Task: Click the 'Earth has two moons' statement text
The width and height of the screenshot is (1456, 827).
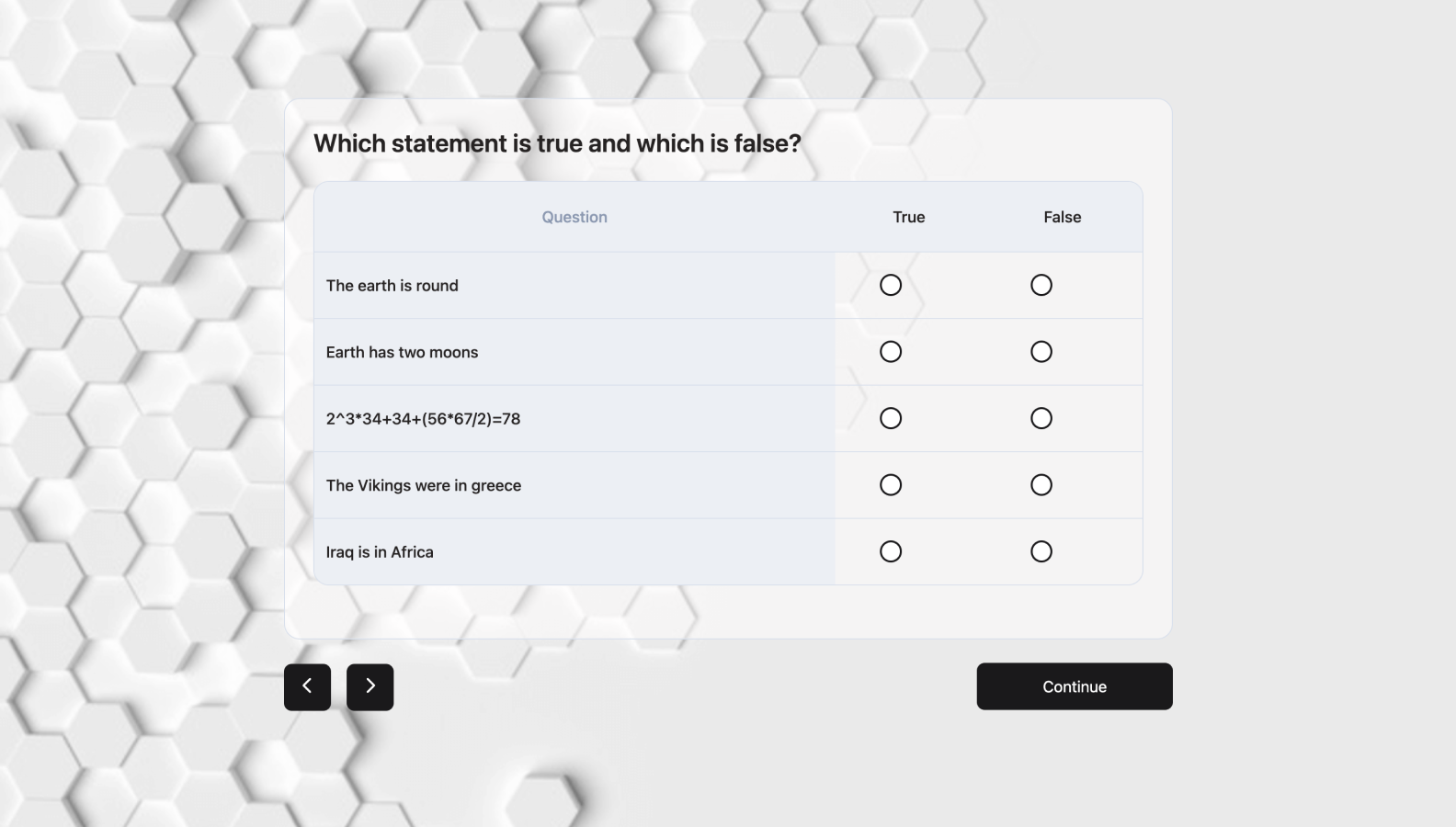Action: click(402, 352)
